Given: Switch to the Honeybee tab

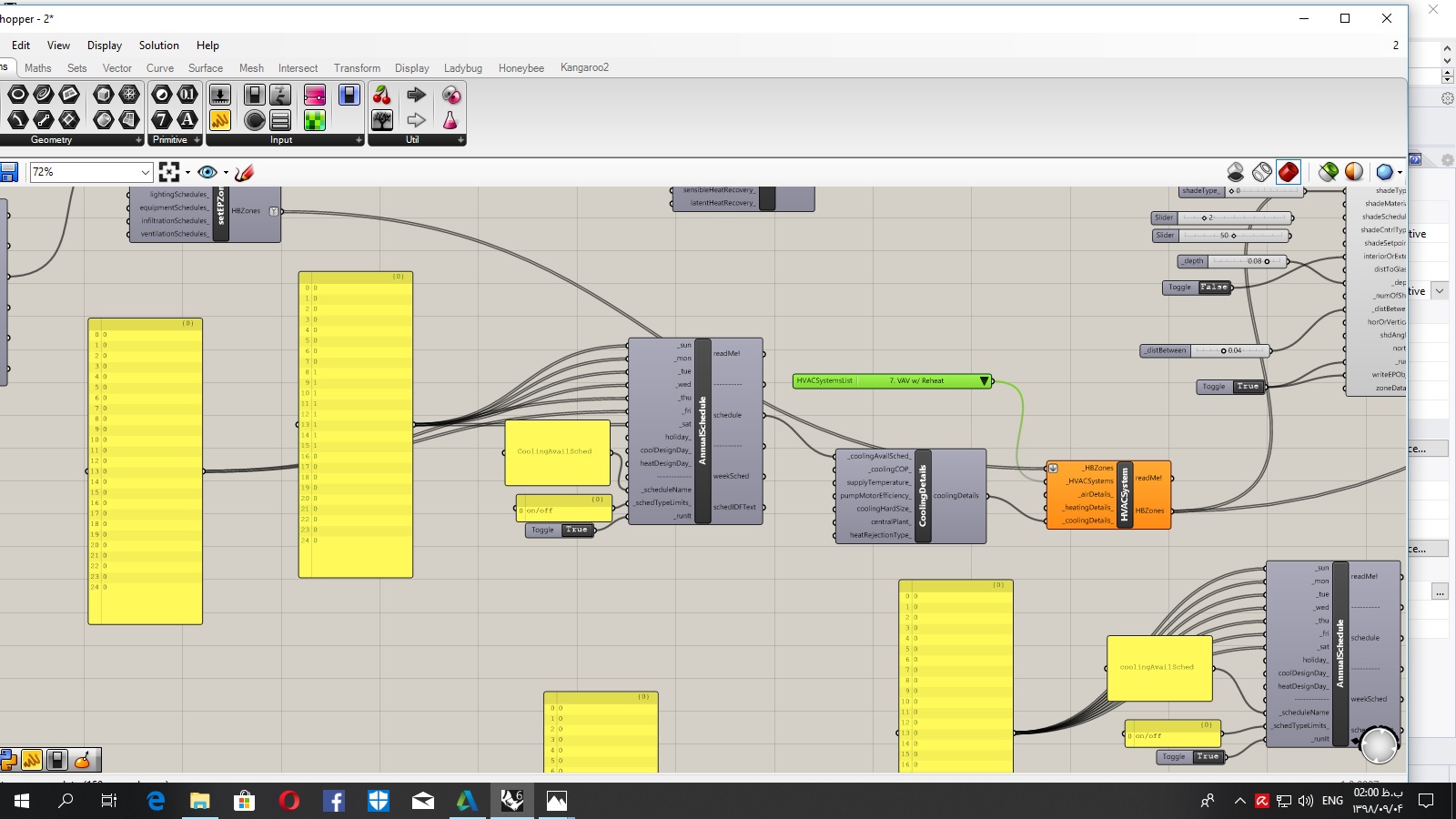Looking at the screenshot, I should [x=521, y=68].
